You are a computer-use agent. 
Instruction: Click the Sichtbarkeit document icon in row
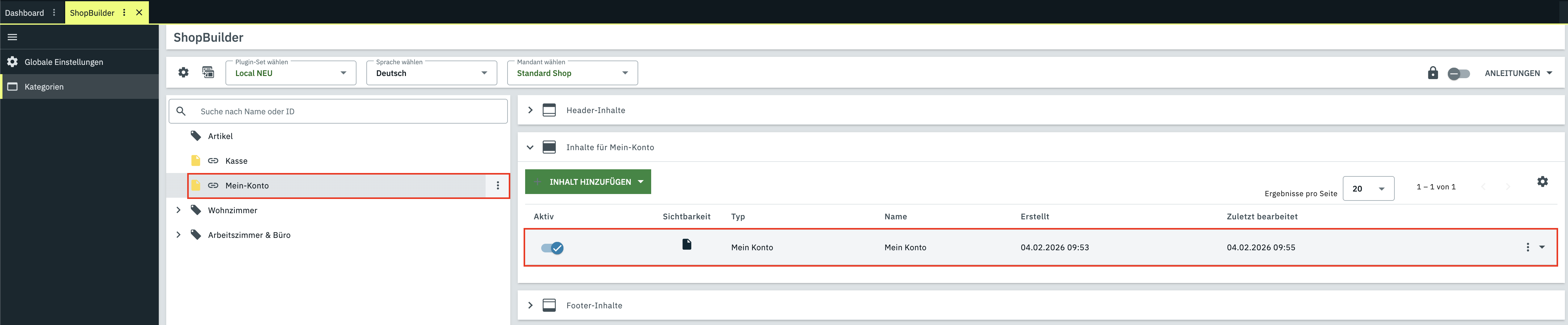(x=687, y=244)
